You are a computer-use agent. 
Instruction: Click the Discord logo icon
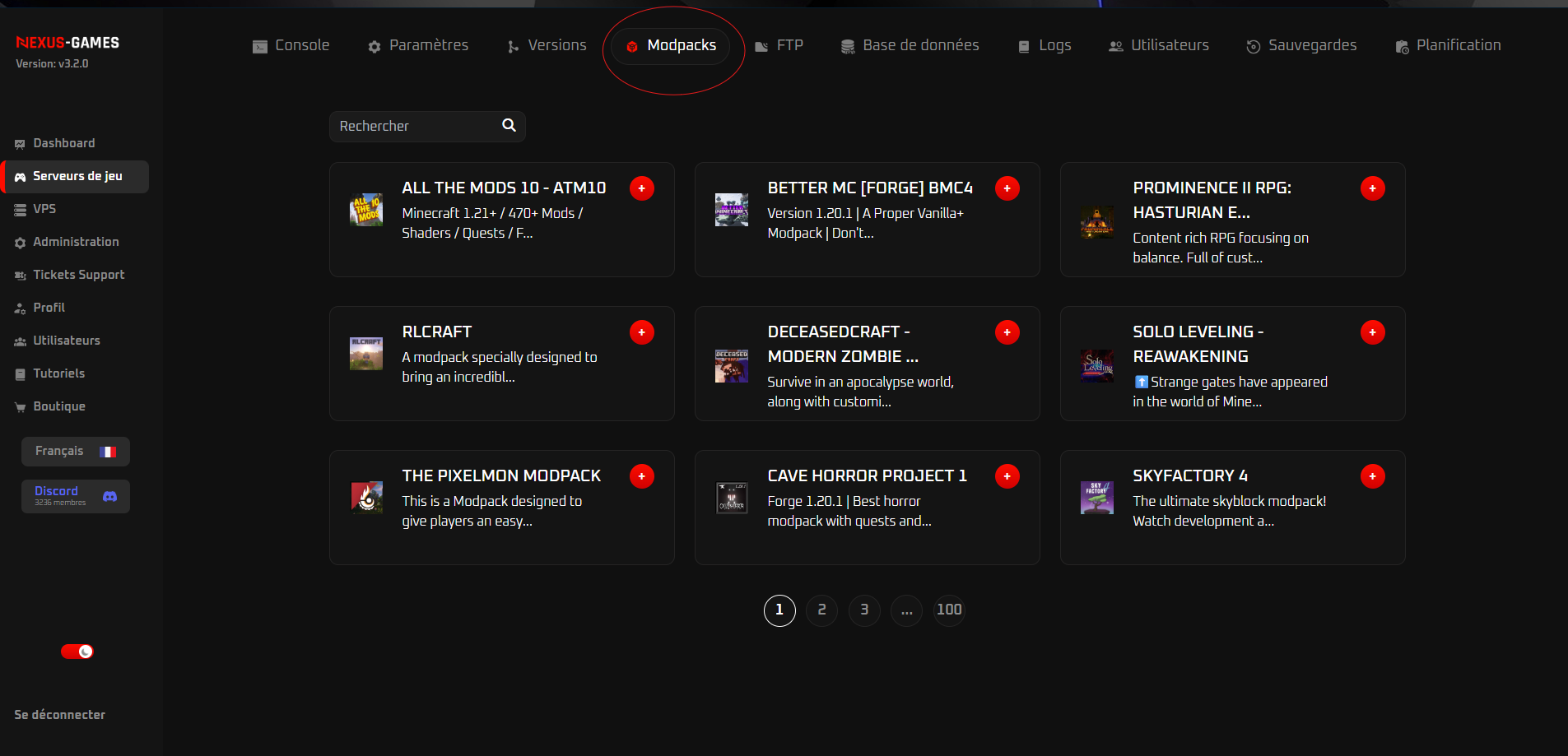click(109, 496)
